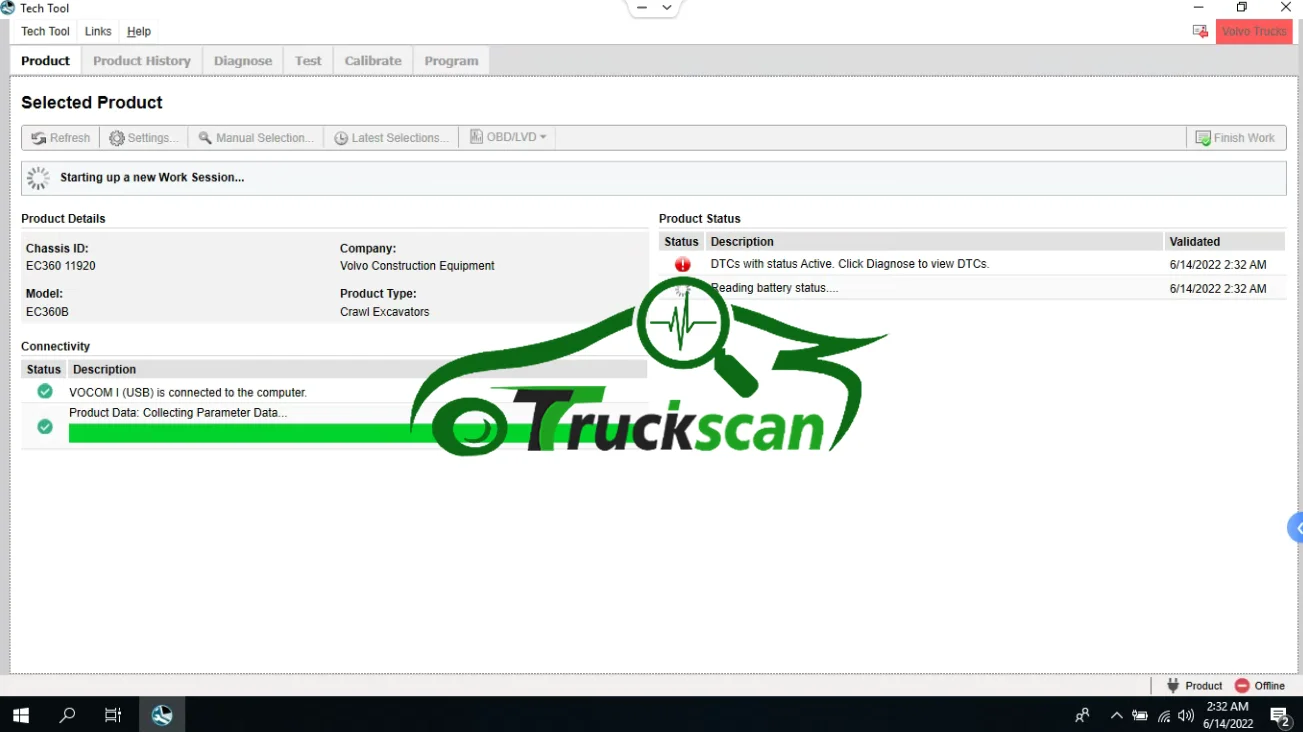
Task: Click the "Selected Product" heading
Action: coord(92,103)
